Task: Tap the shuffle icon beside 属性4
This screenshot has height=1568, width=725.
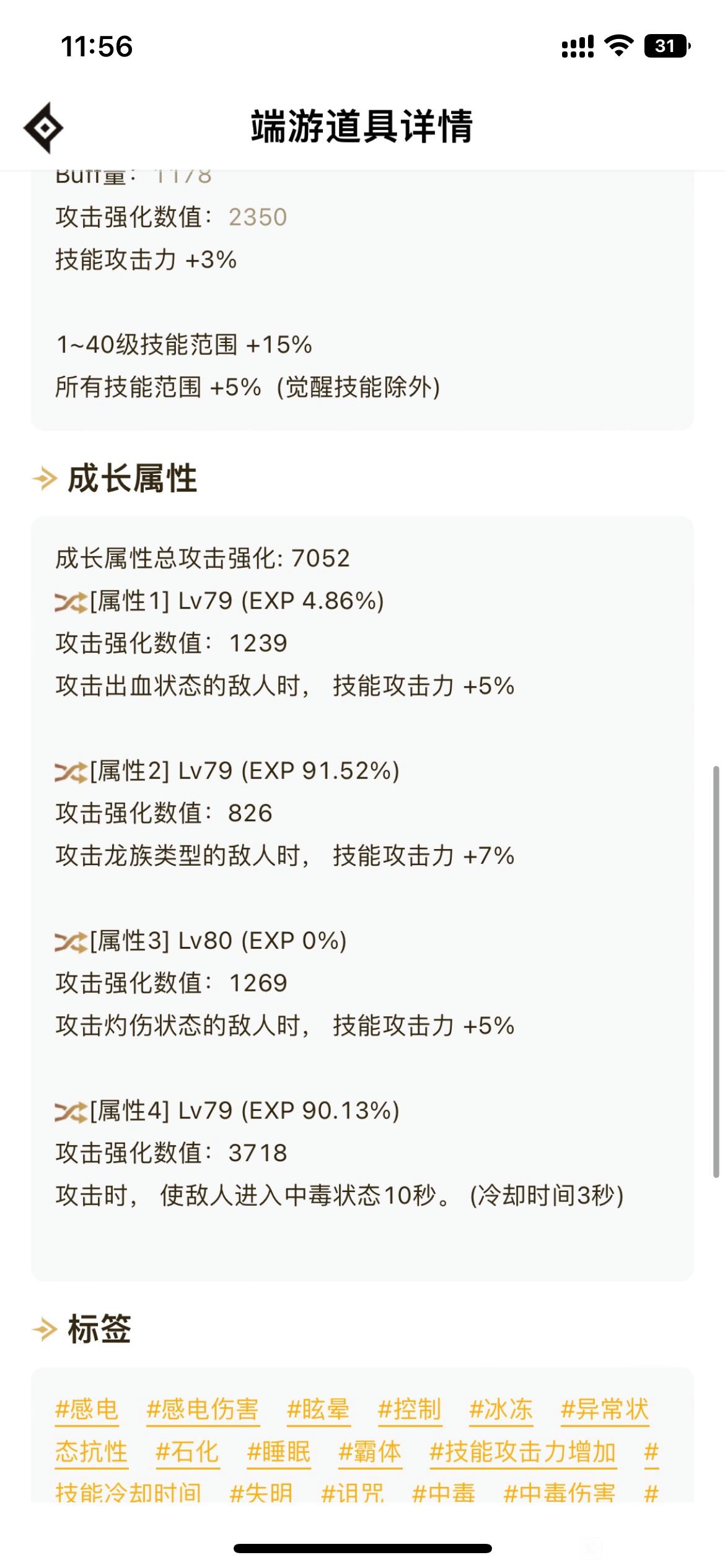Action: point(71,1112)
